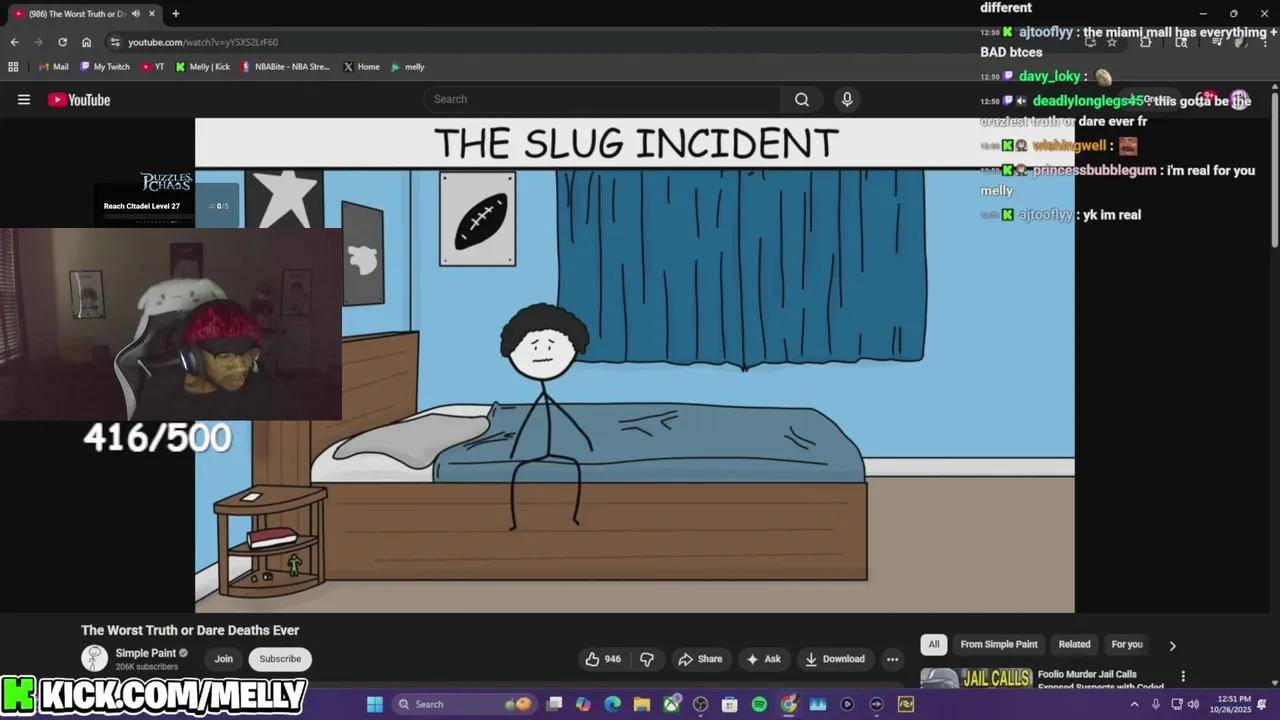The width and height of the screenshot is (1280, 720).
Task: Open the melly bookmark
Action: [408, 67]
